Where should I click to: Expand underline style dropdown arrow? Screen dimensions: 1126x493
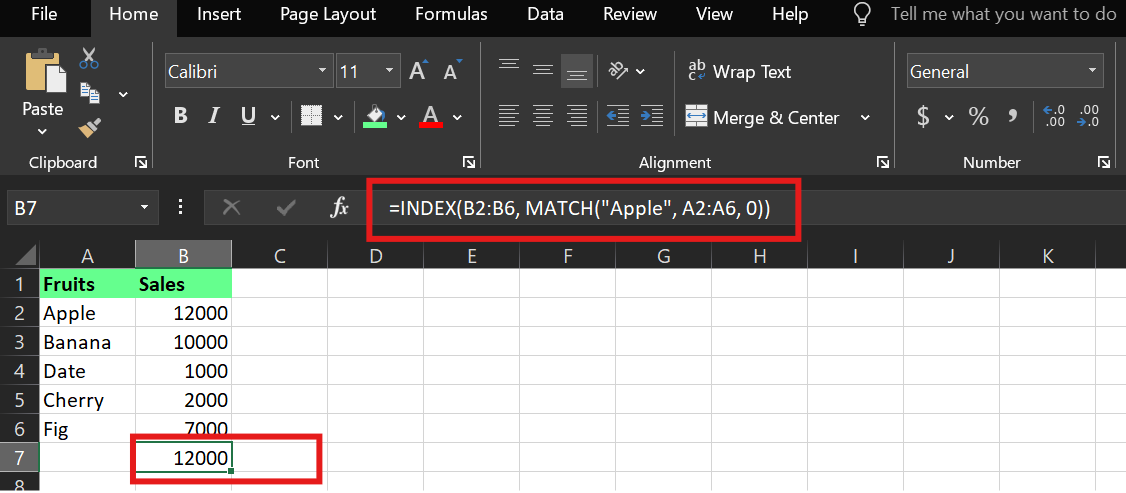tap(274, 117)
